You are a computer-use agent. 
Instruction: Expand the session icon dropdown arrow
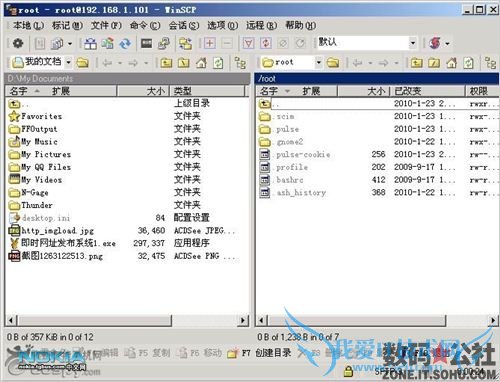pyautogui.click(x=447, y=43)
